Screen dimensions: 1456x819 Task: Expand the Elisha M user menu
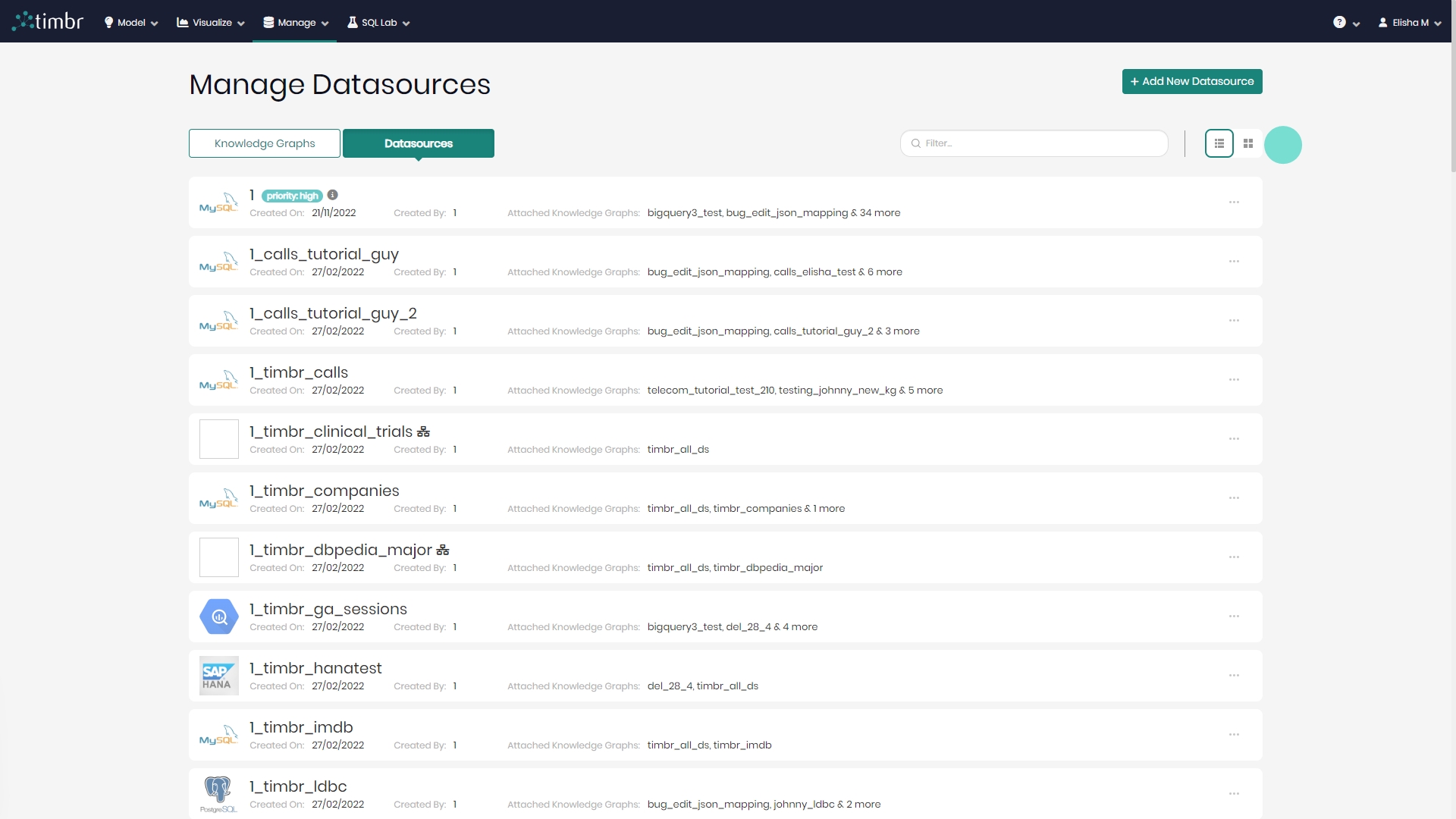point(1409,23)
